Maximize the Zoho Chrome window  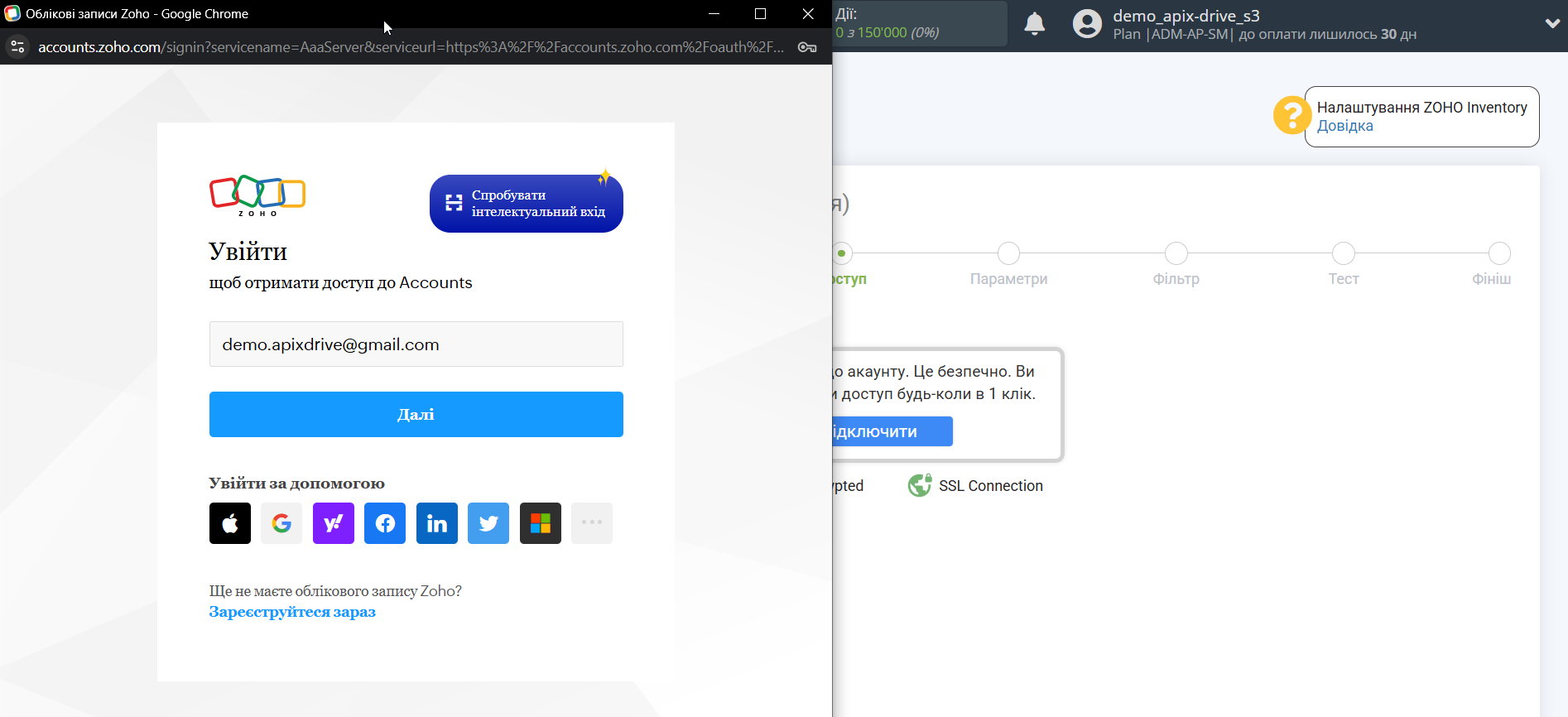pos(761,13)
